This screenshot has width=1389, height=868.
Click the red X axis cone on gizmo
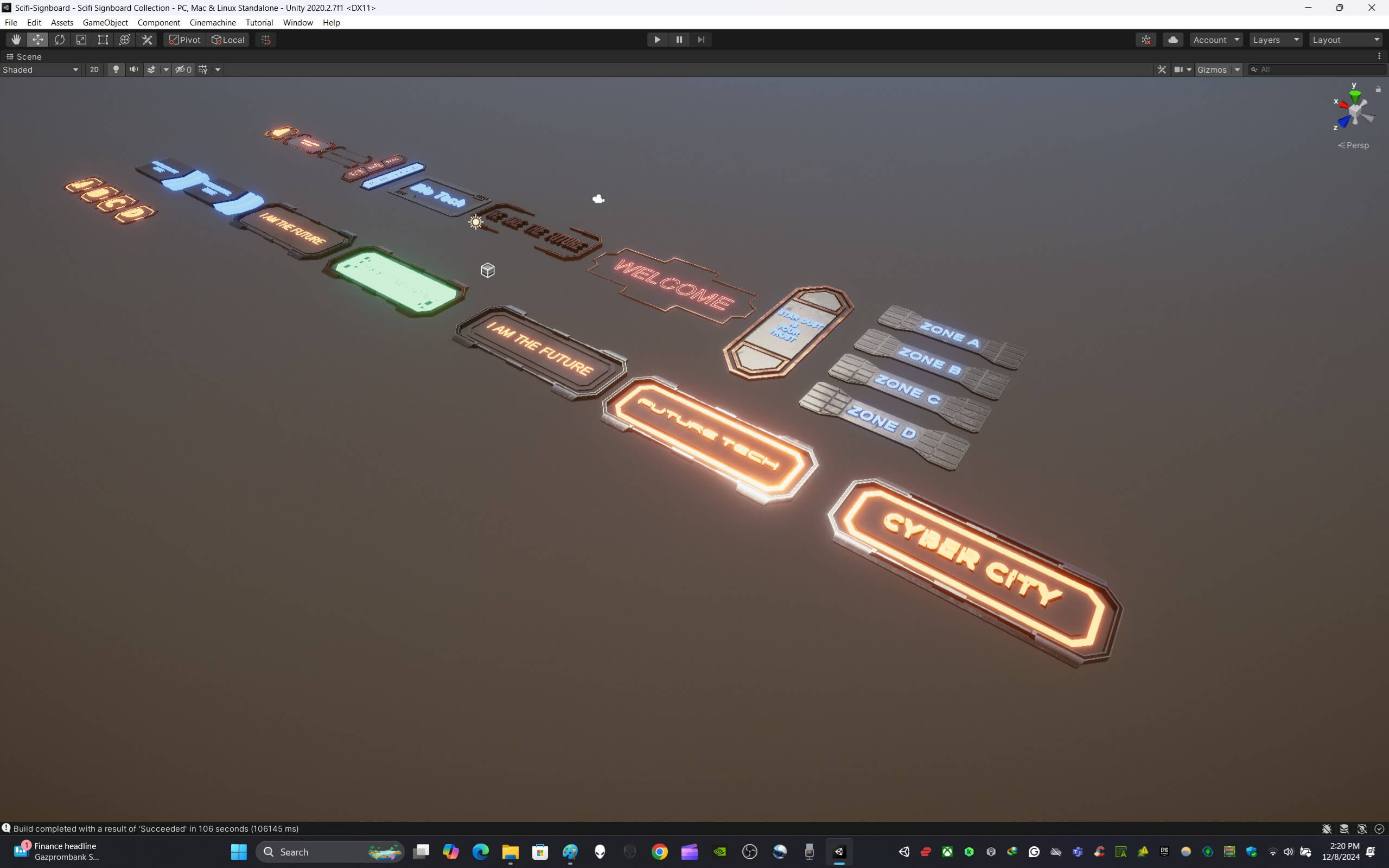[1343, 104]
